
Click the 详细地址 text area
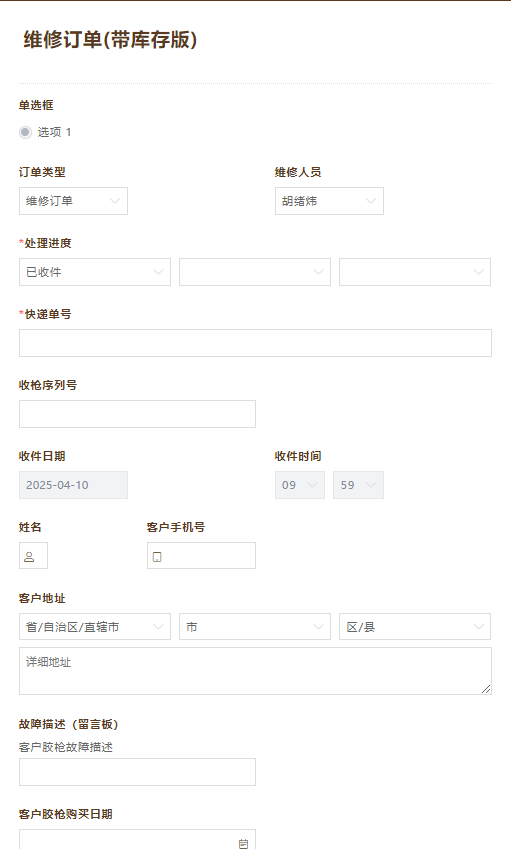click(255, 671)
